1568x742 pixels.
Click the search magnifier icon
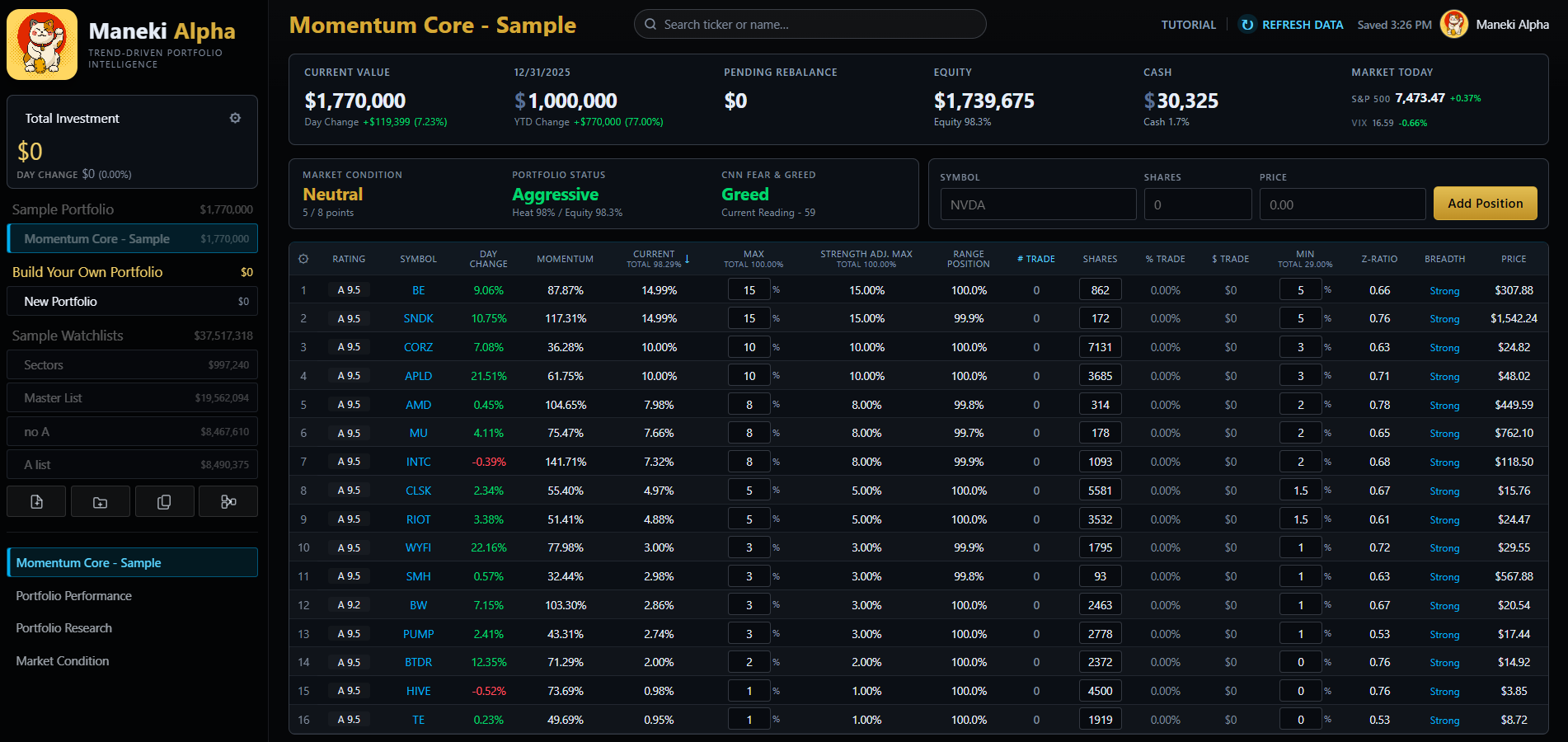pyautogui.click(x=650, y=24)
